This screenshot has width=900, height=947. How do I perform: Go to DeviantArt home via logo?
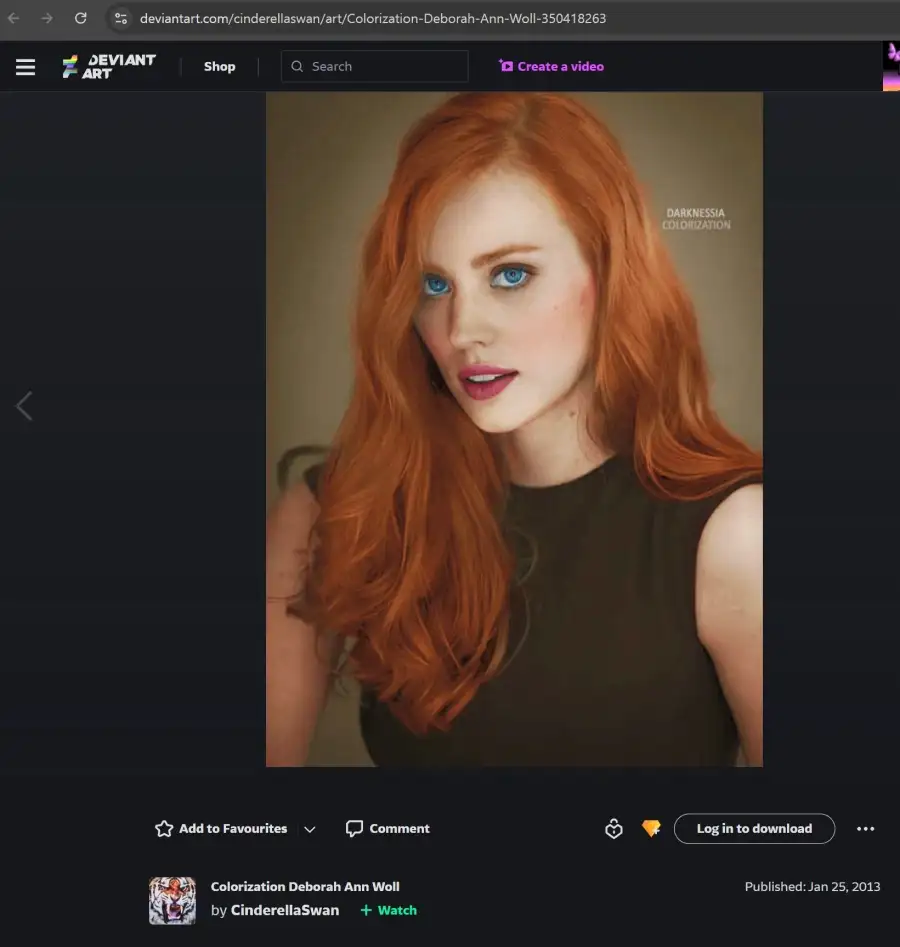pos(109,66)
